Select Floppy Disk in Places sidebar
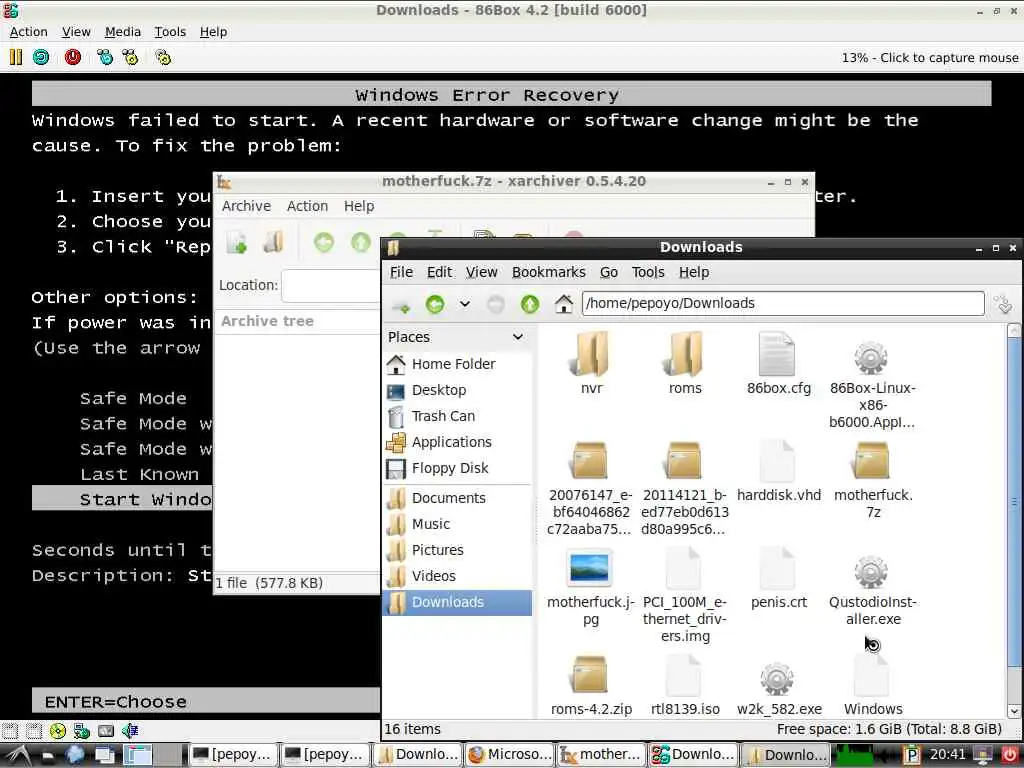Image resolution: width=1024 pixels, height=768 pixels. pos(457,468)
